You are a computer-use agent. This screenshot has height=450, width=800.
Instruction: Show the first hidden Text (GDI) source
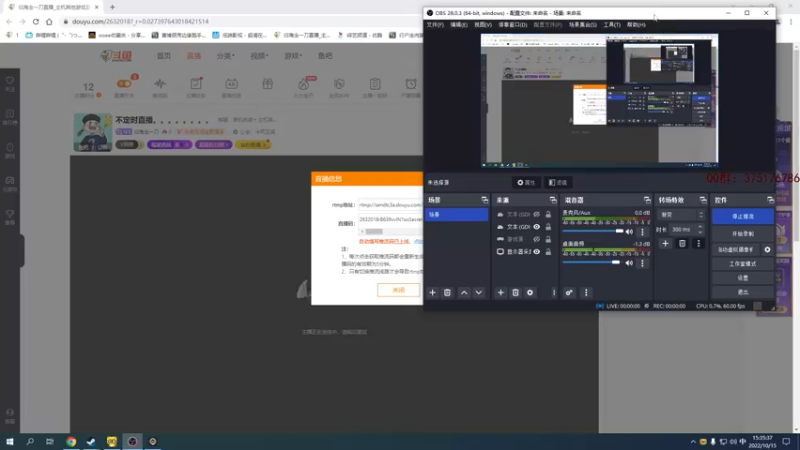pos(537,214)
